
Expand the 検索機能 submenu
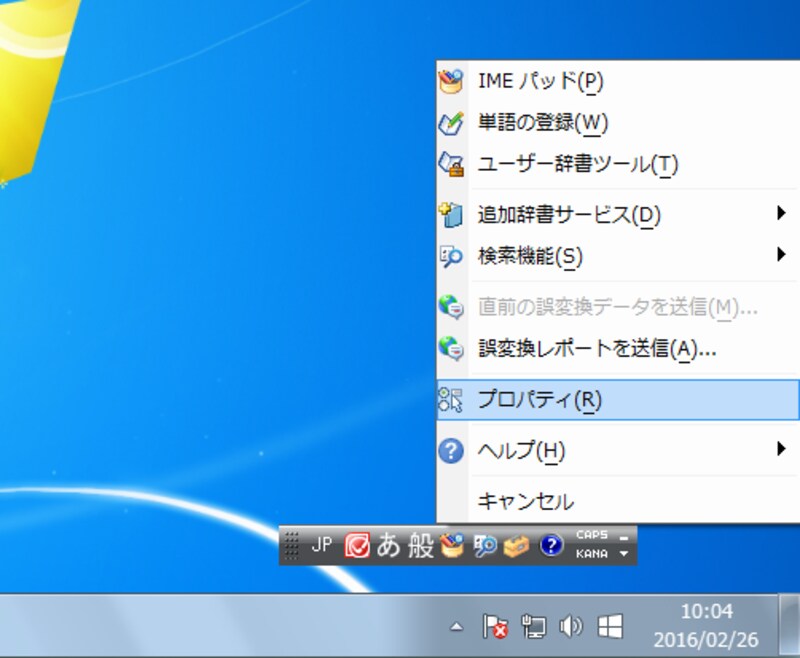545,257
